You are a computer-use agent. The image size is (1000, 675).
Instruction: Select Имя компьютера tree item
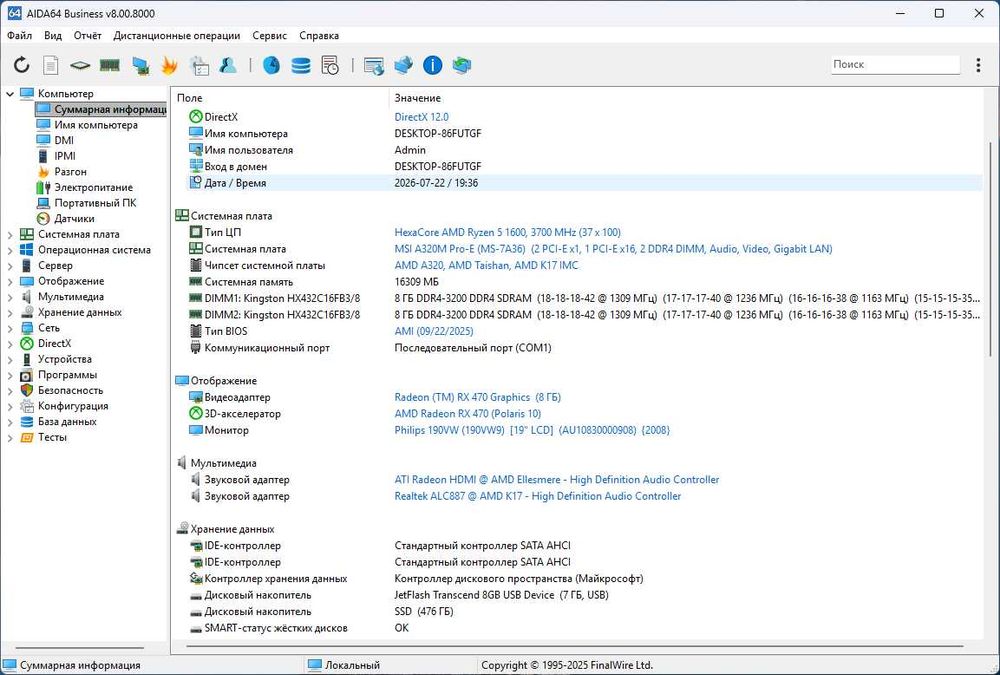96,125
